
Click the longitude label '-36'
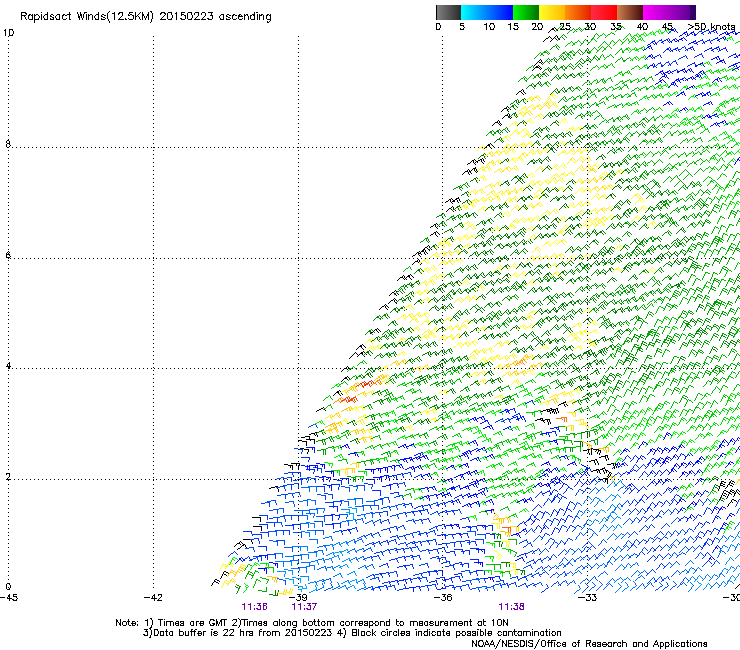[443, 598]
